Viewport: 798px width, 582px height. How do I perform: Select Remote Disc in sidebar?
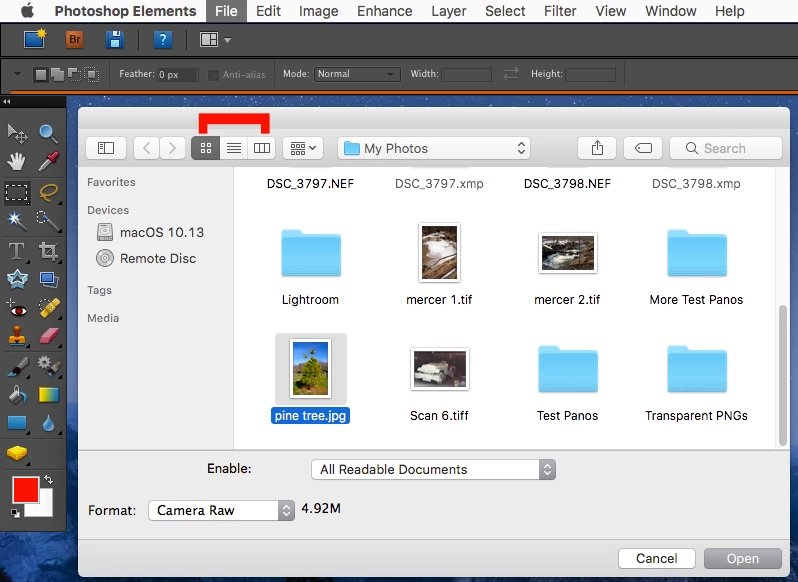coord(146,258)
